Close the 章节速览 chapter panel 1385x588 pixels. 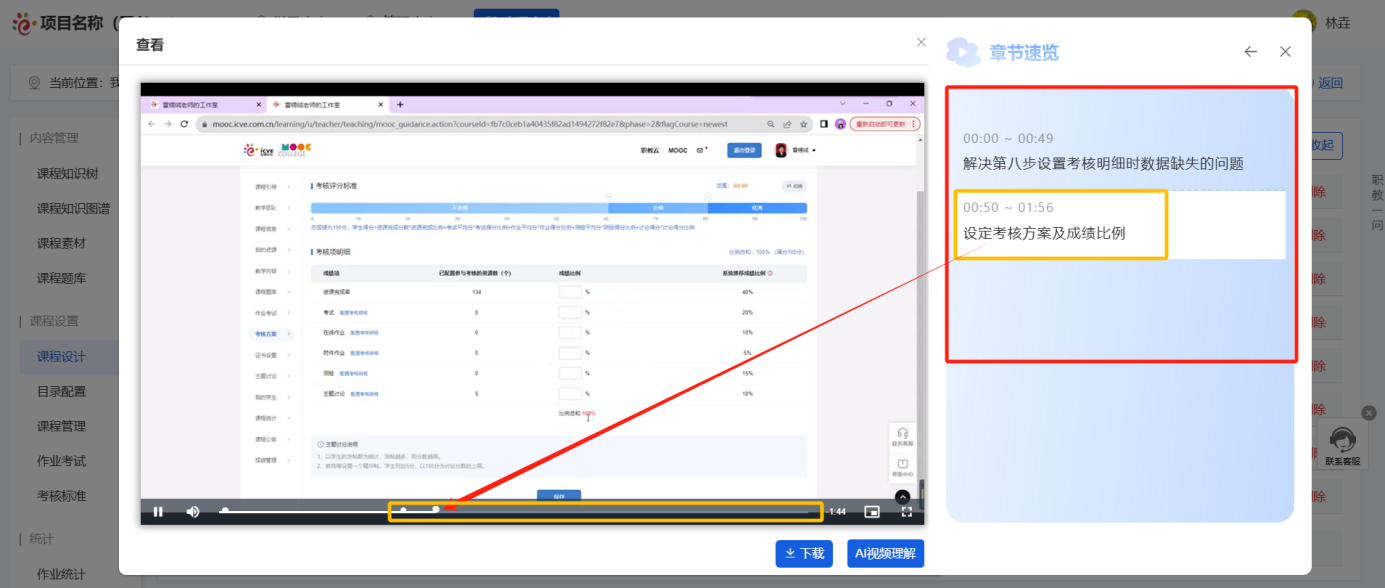1286,52
